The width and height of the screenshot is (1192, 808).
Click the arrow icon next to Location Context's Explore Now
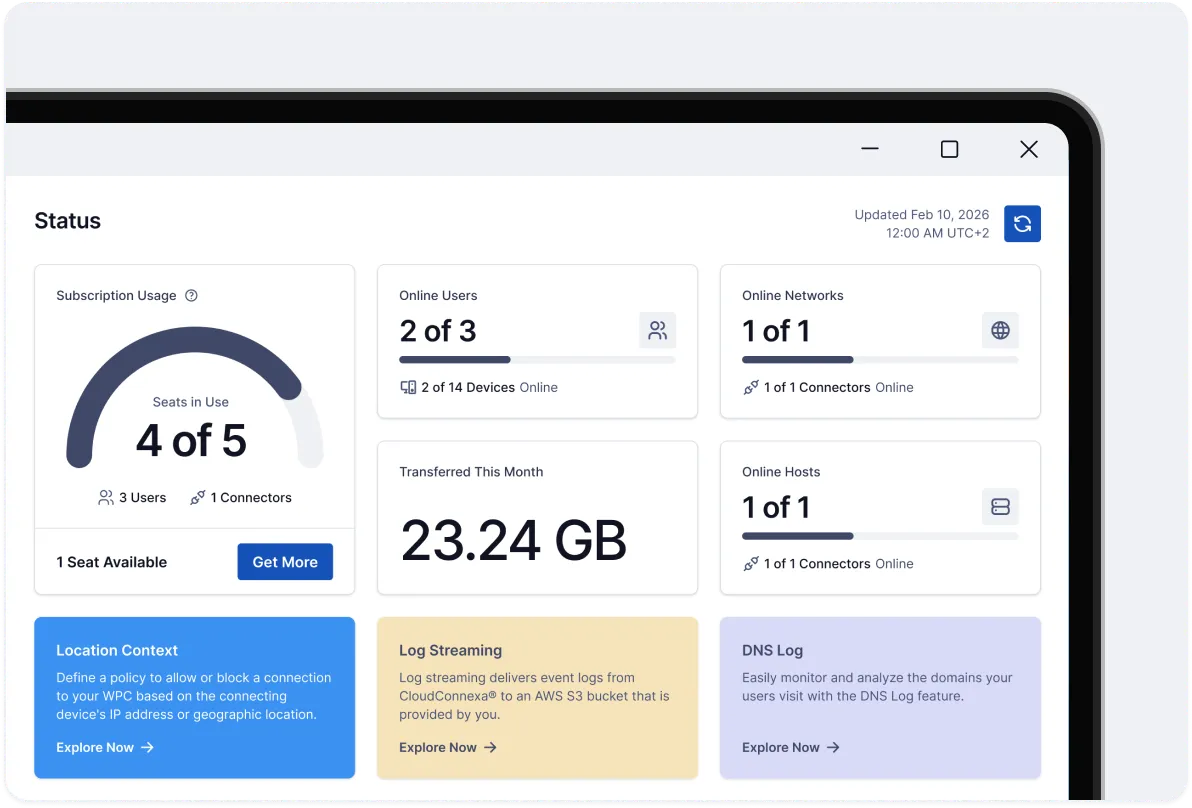146,747
